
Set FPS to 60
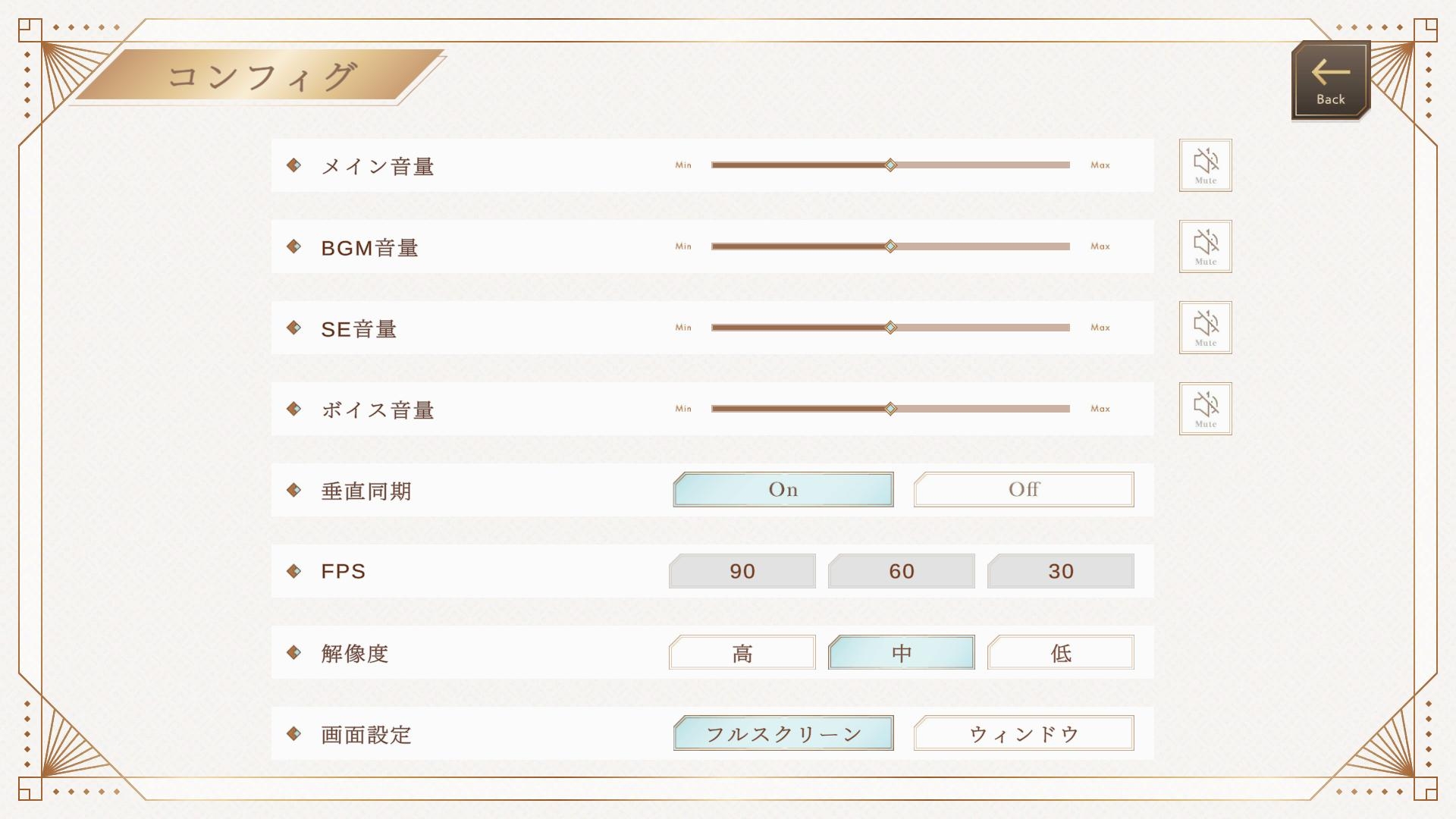pos(901,571)
